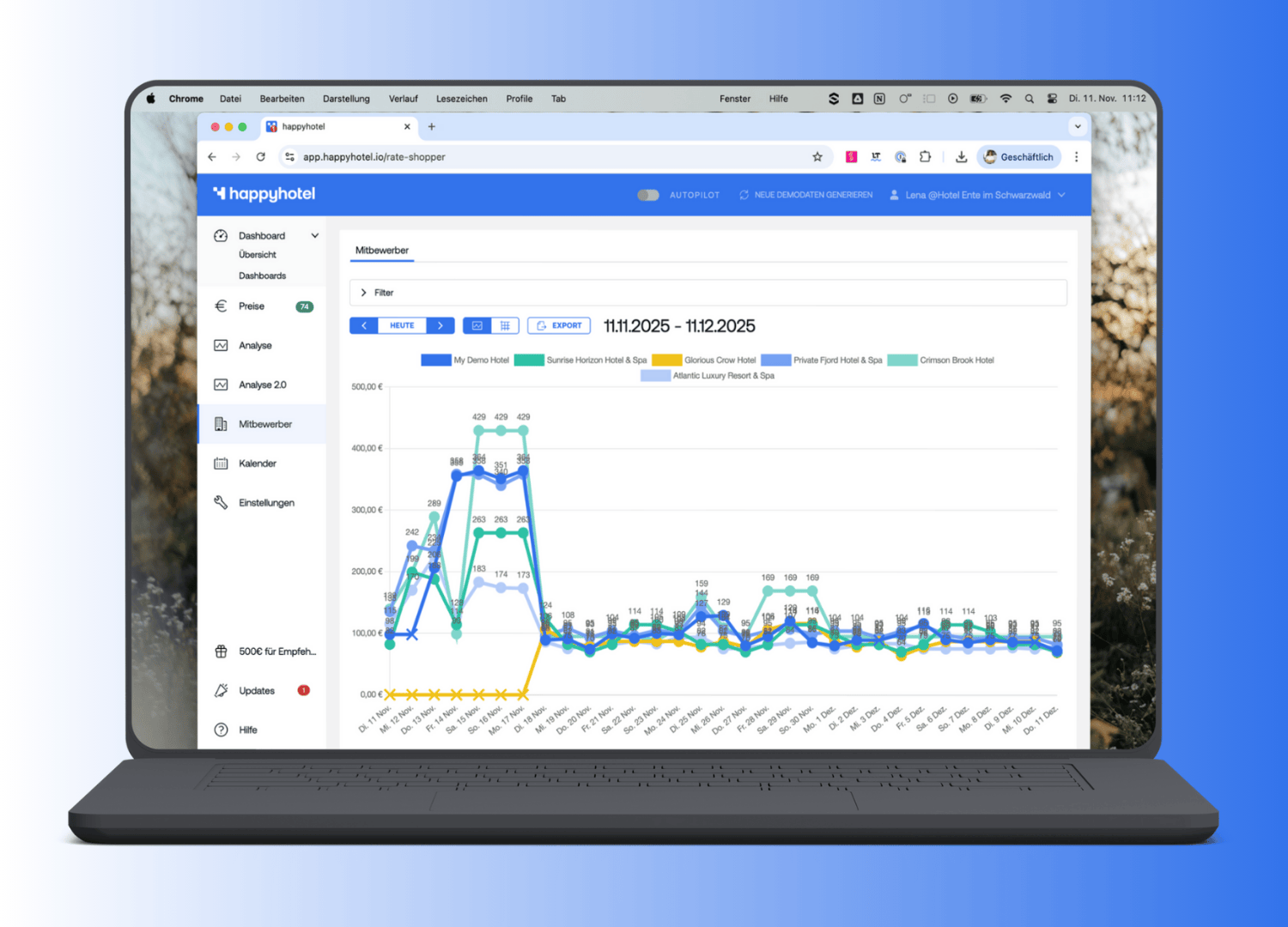Open Updates via the party popper icon

pyautogui.click(x=221, y=691)
